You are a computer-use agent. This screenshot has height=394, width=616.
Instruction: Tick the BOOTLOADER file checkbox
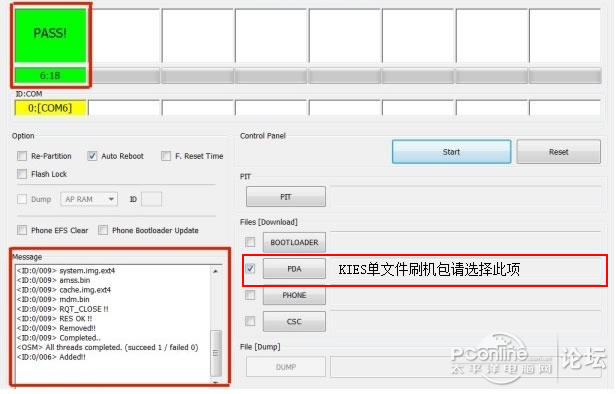(250, 242)
